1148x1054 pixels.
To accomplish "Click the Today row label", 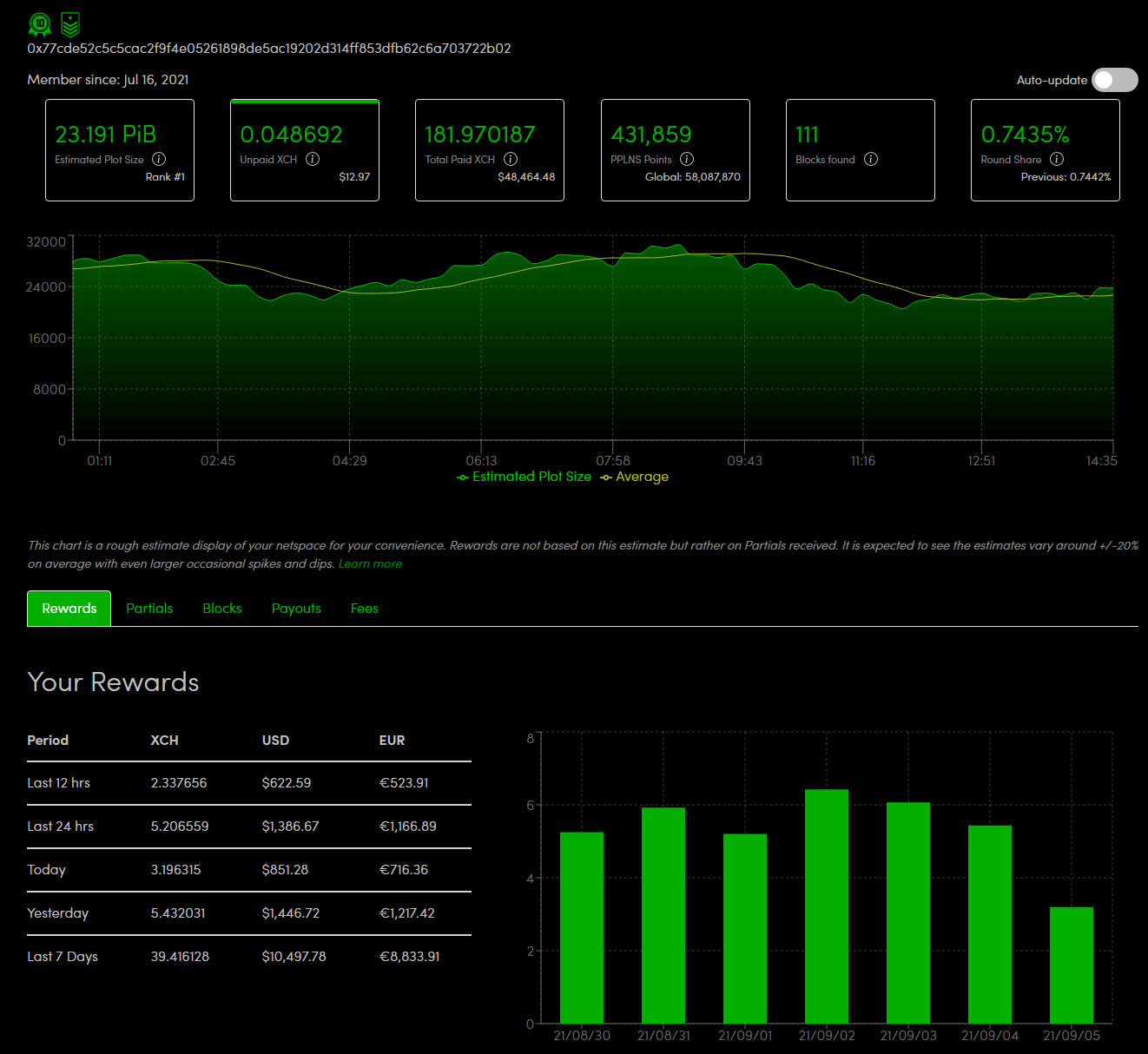I will click(x=47, y=870).
